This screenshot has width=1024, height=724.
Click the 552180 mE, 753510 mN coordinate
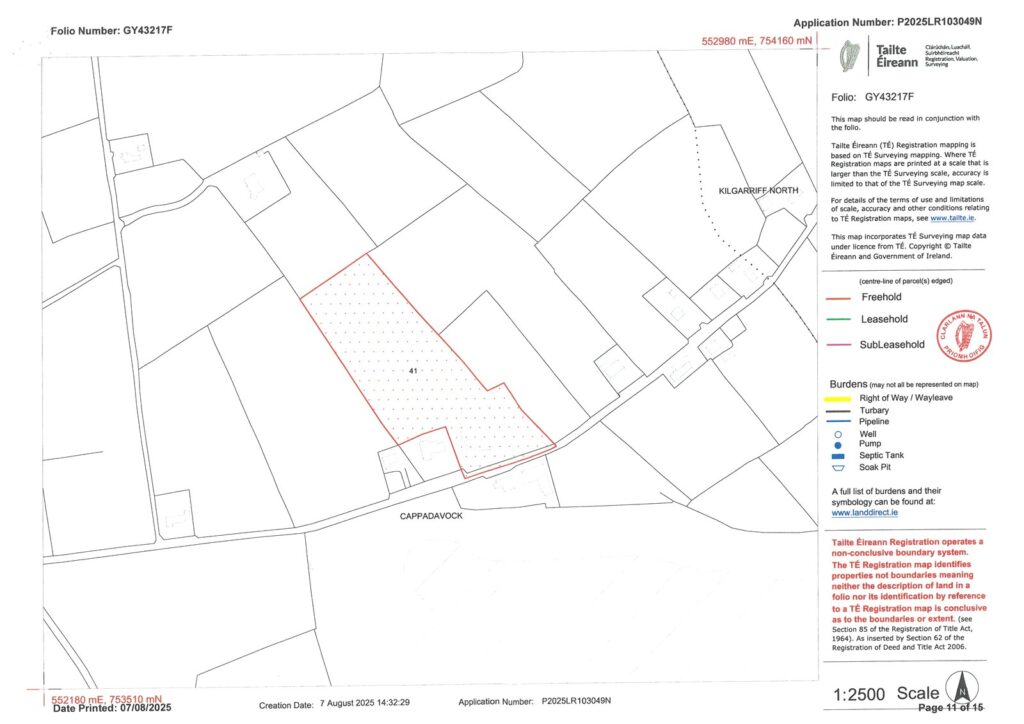pos(106,699)
